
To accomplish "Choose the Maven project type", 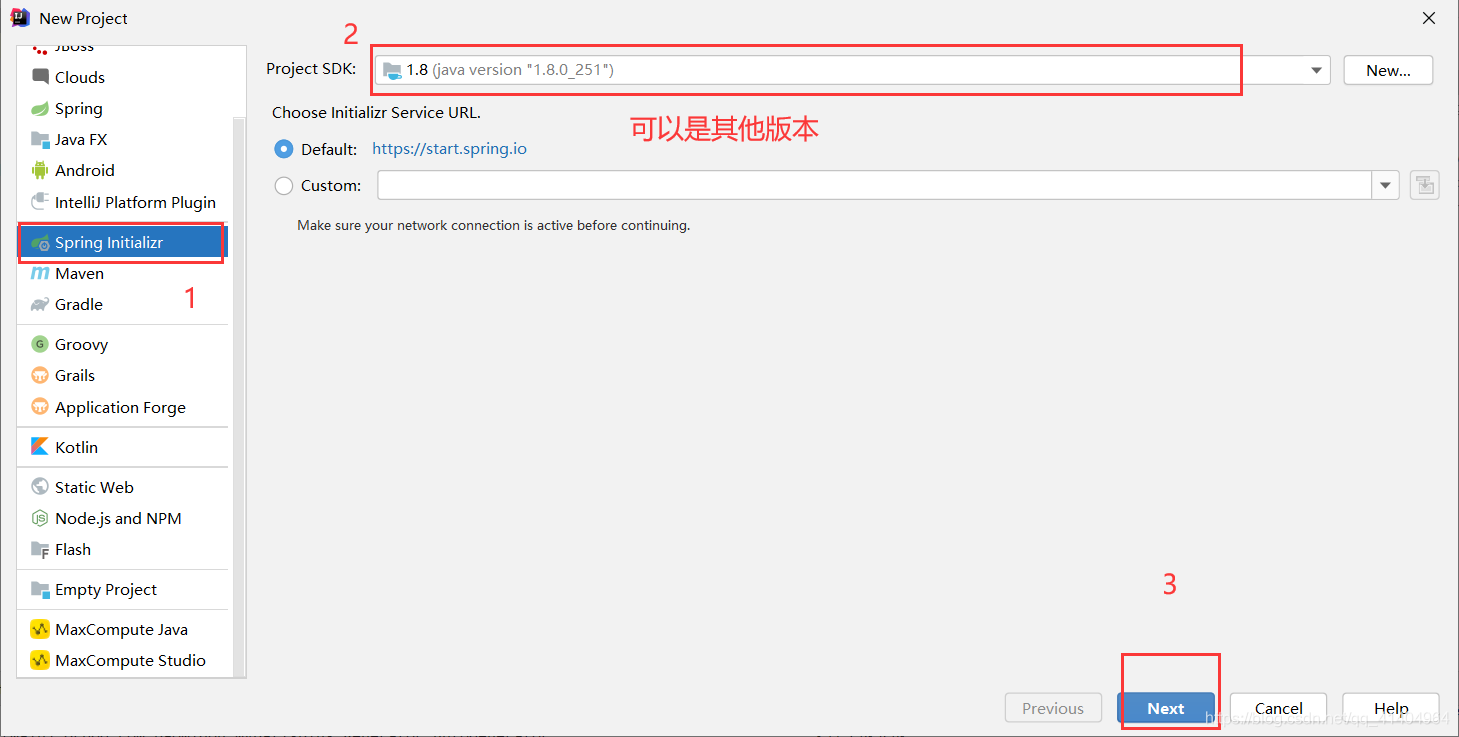I will 78,273.
